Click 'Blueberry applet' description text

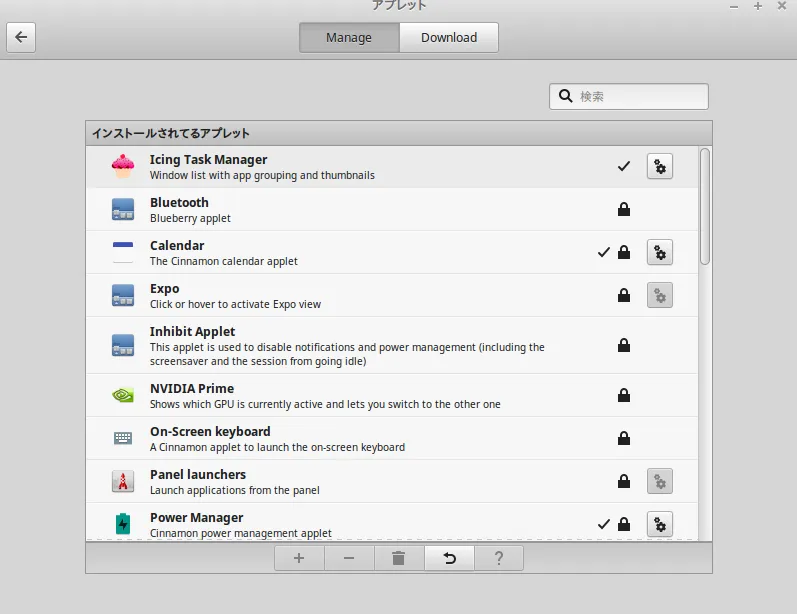tap(190, 219)
